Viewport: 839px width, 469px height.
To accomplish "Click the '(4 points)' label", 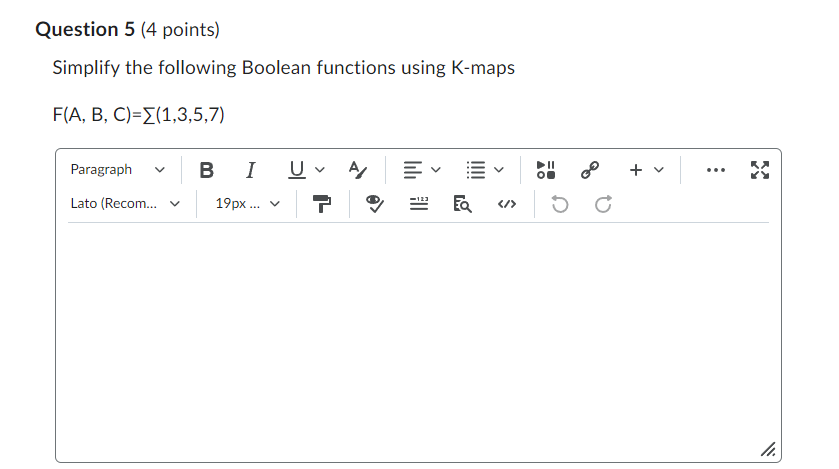I will (x=180, y=30).
